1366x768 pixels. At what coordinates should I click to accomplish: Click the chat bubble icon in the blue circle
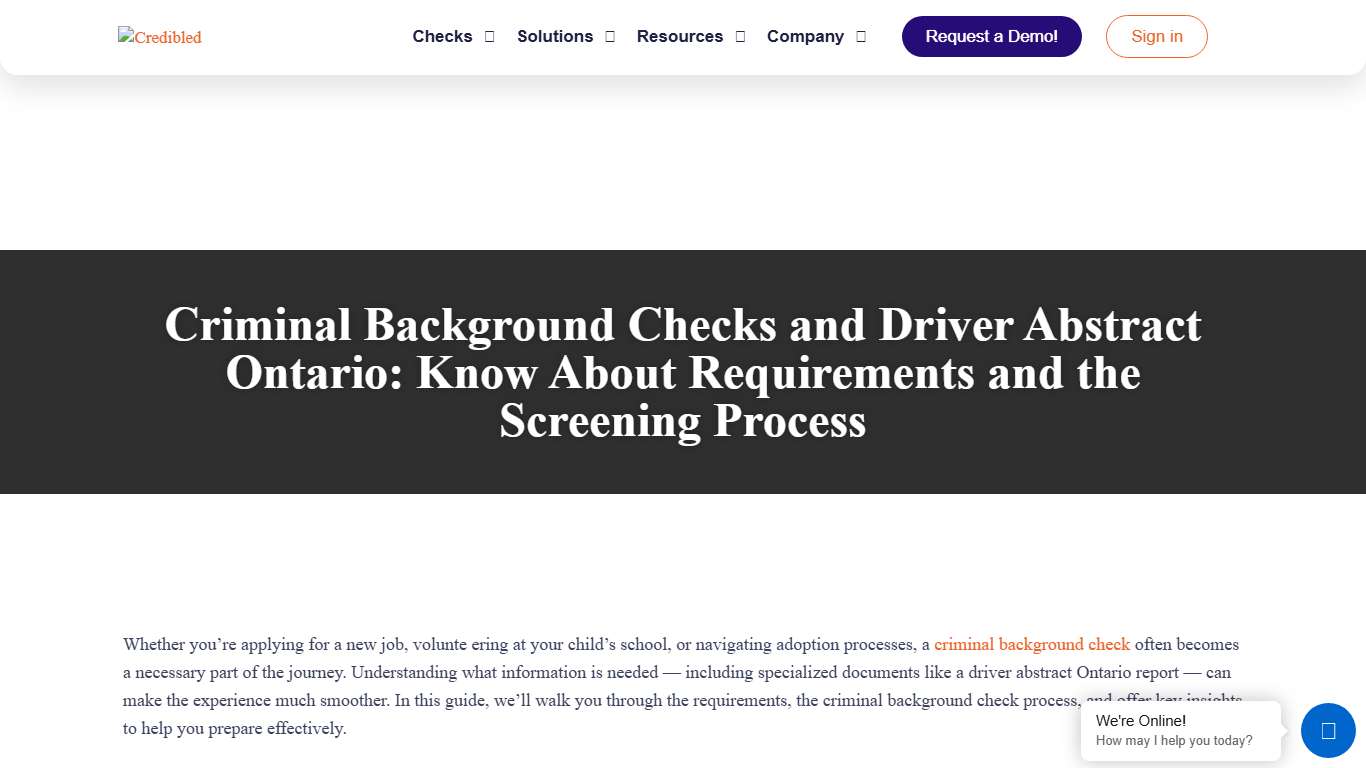pos(1328,730)
